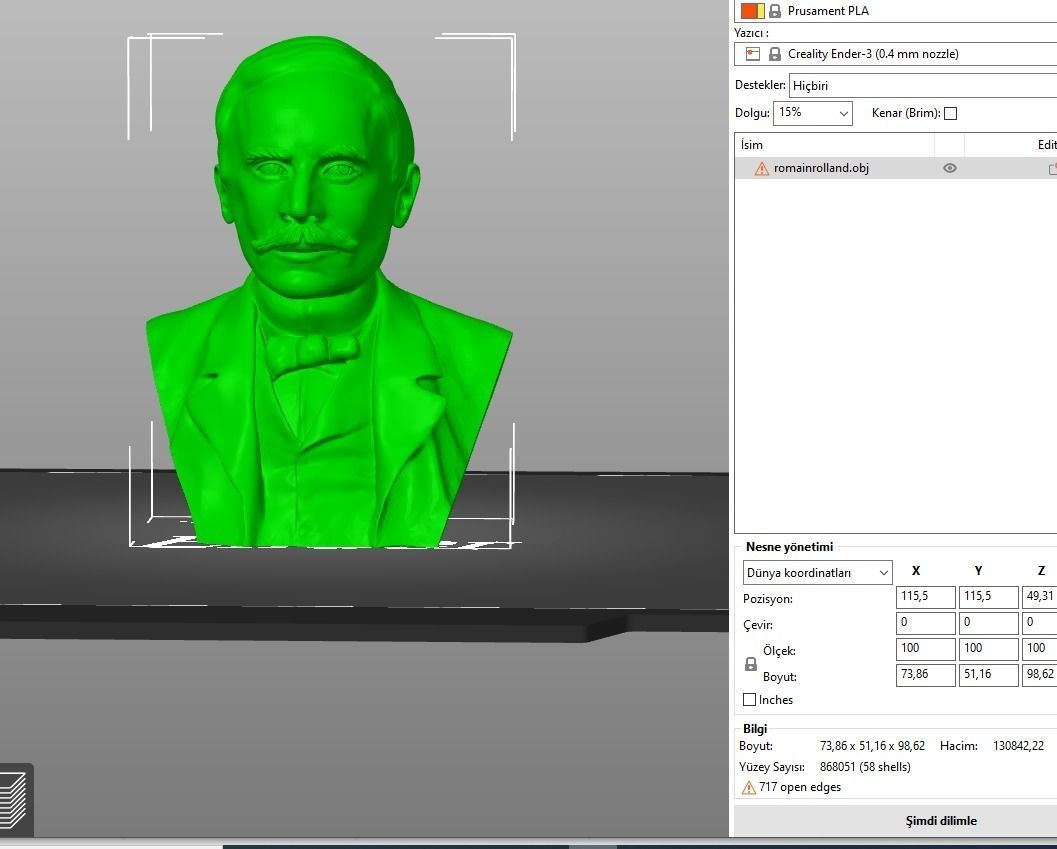Click the layers view icon in viewport corner
The width and height of the screenshot is (1057, 849).
pos(13,801)
